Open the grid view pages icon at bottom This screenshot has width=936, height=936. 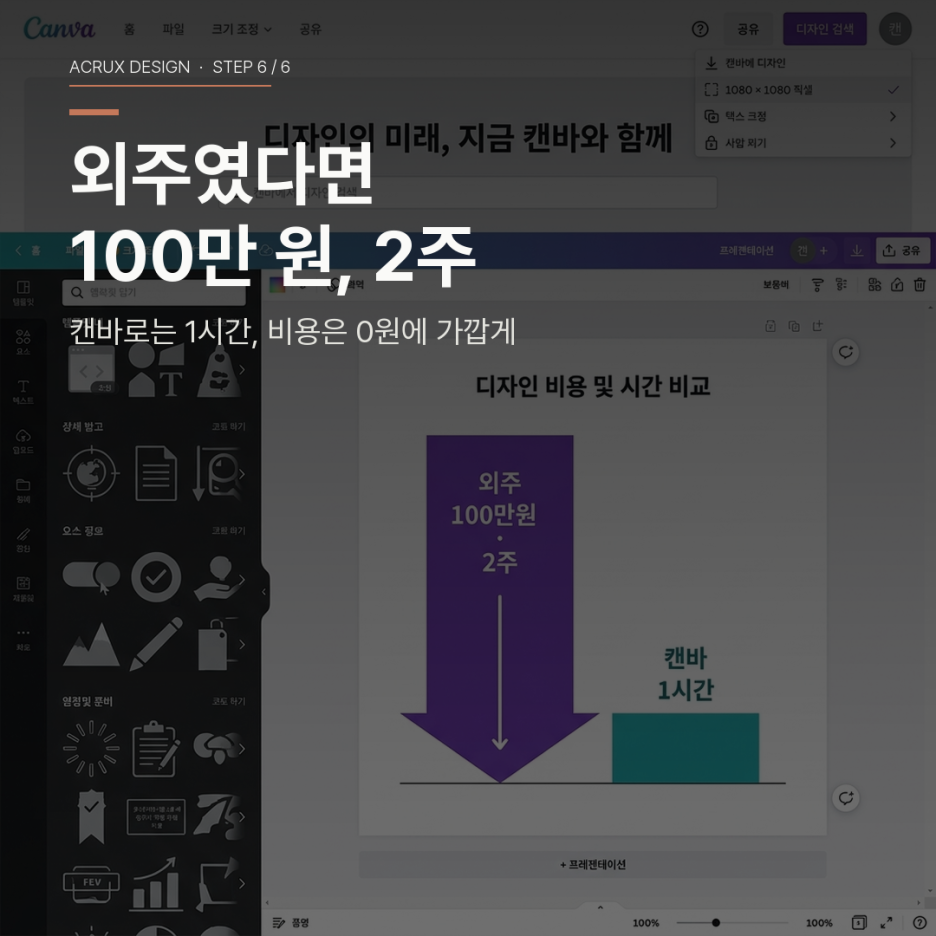coord(858,923)
